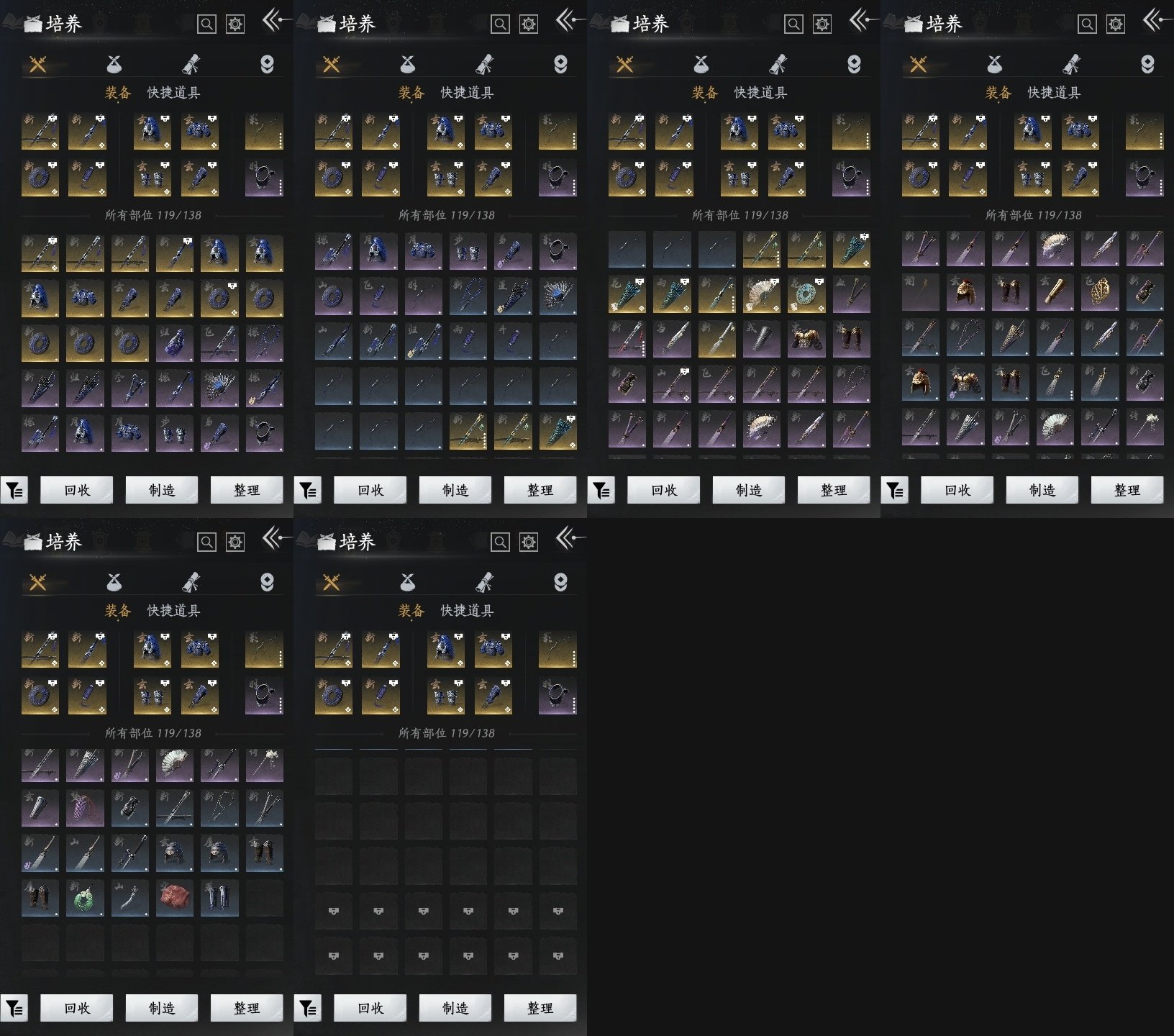
Task: Select 装备 tab in the red-cloth panel
Action: click(118, 611)
